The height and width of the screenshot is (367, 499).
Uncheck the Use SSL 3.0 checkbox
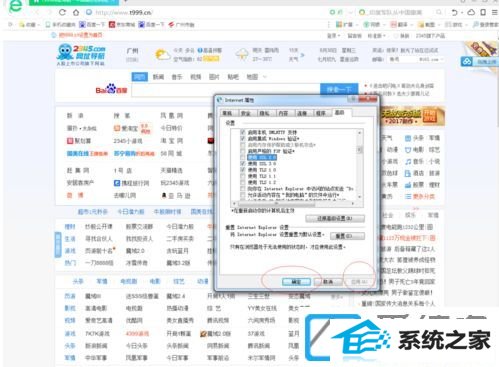tap(243, 164)
